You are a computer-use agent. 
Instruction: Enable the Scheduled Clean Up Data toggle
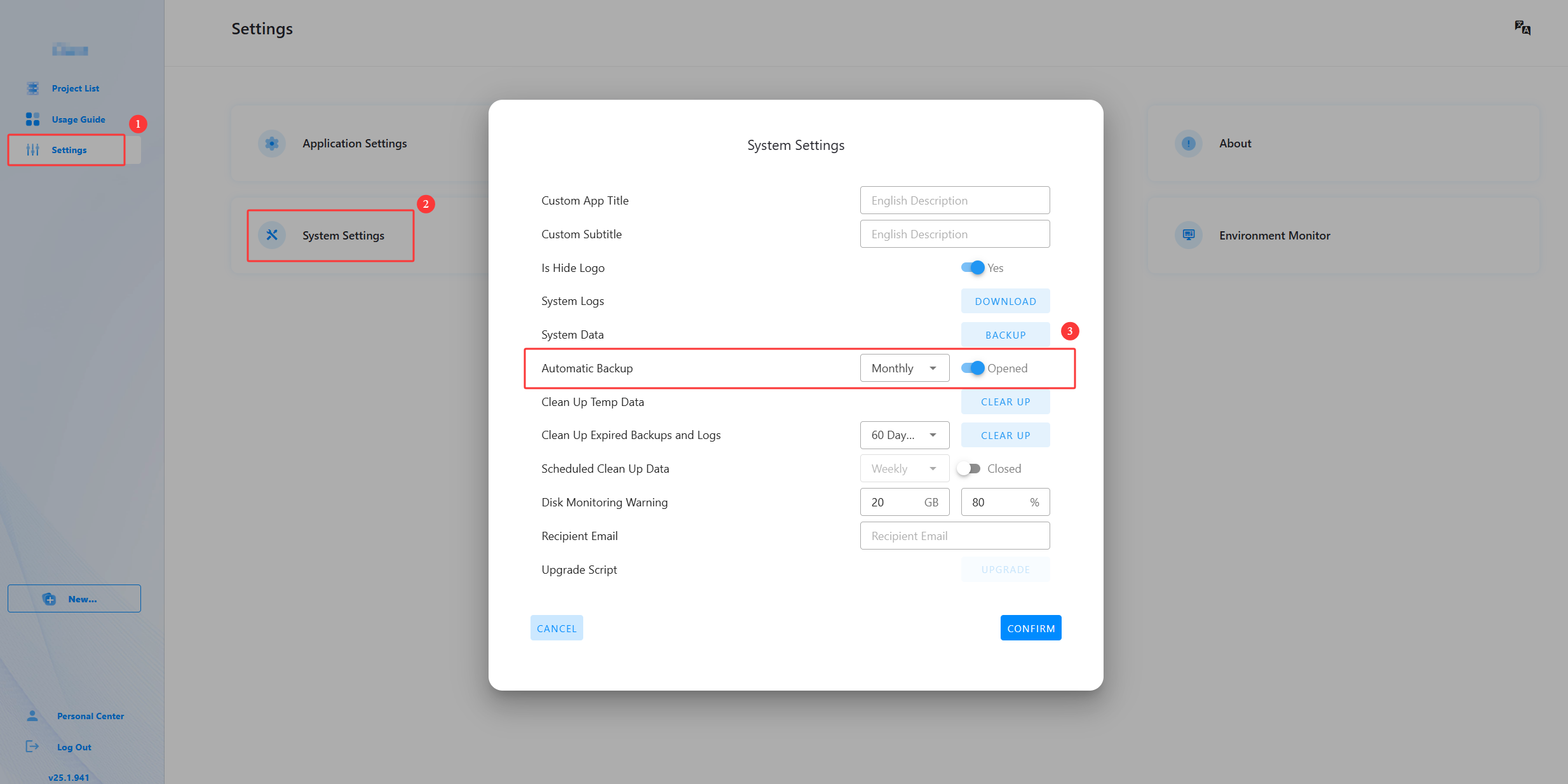tap(970, 468)
